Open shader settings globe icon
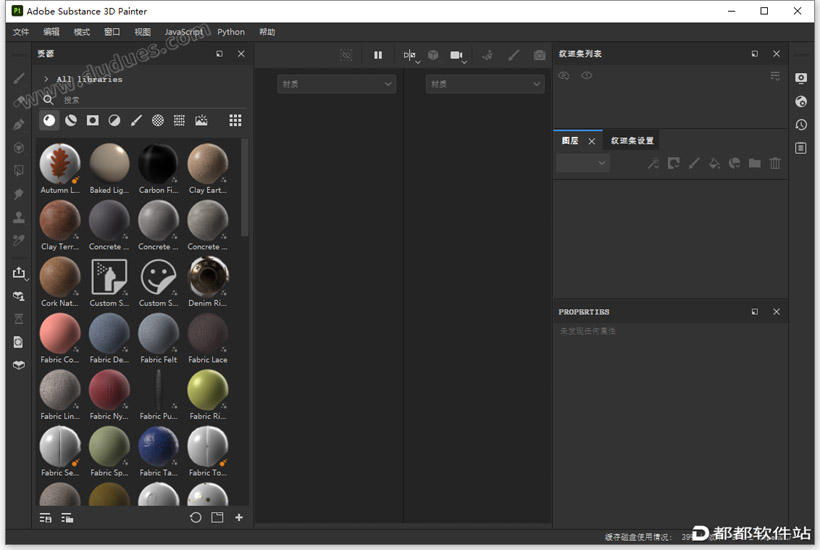 click(x=801, y=101)
